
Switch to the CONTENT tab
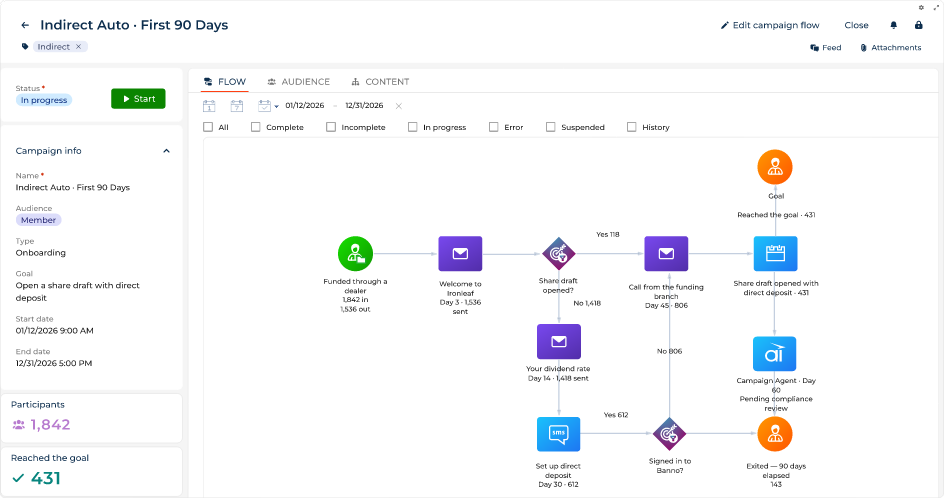[380, 81]
